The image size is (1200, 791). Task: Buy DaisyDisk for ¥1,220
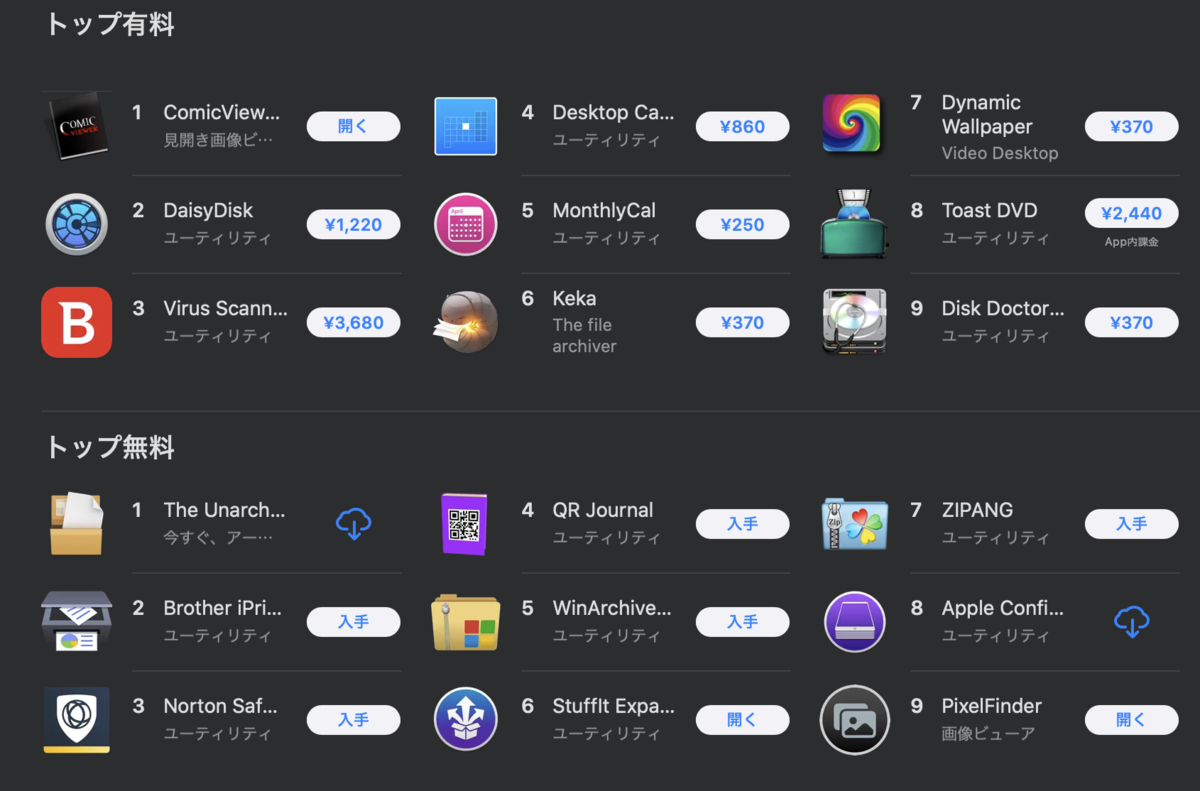pyautogui.click(x=353, y=225)
